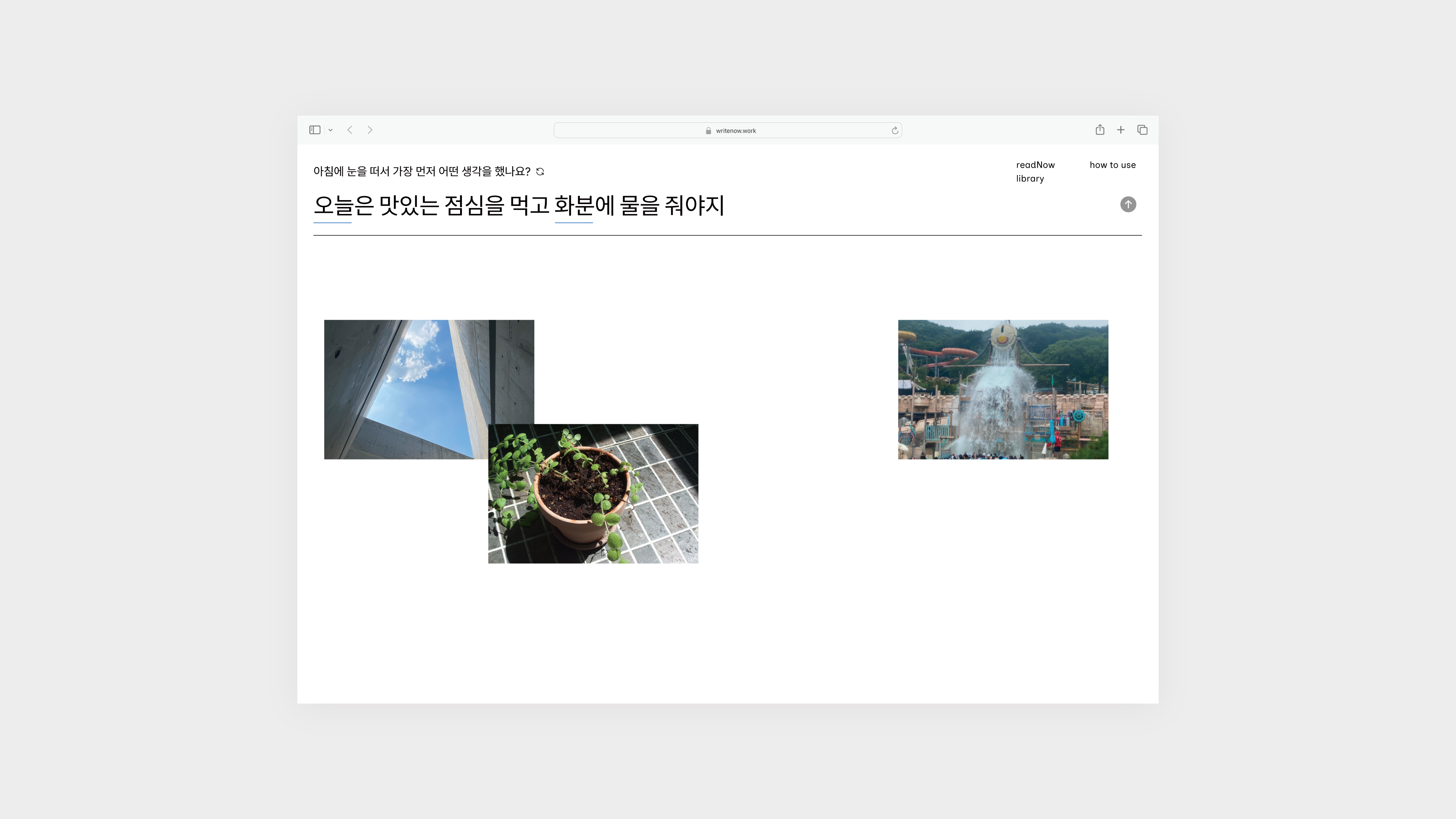Screen dimensions: 1456x819
Task: Open the library link
Action: 1030,179
